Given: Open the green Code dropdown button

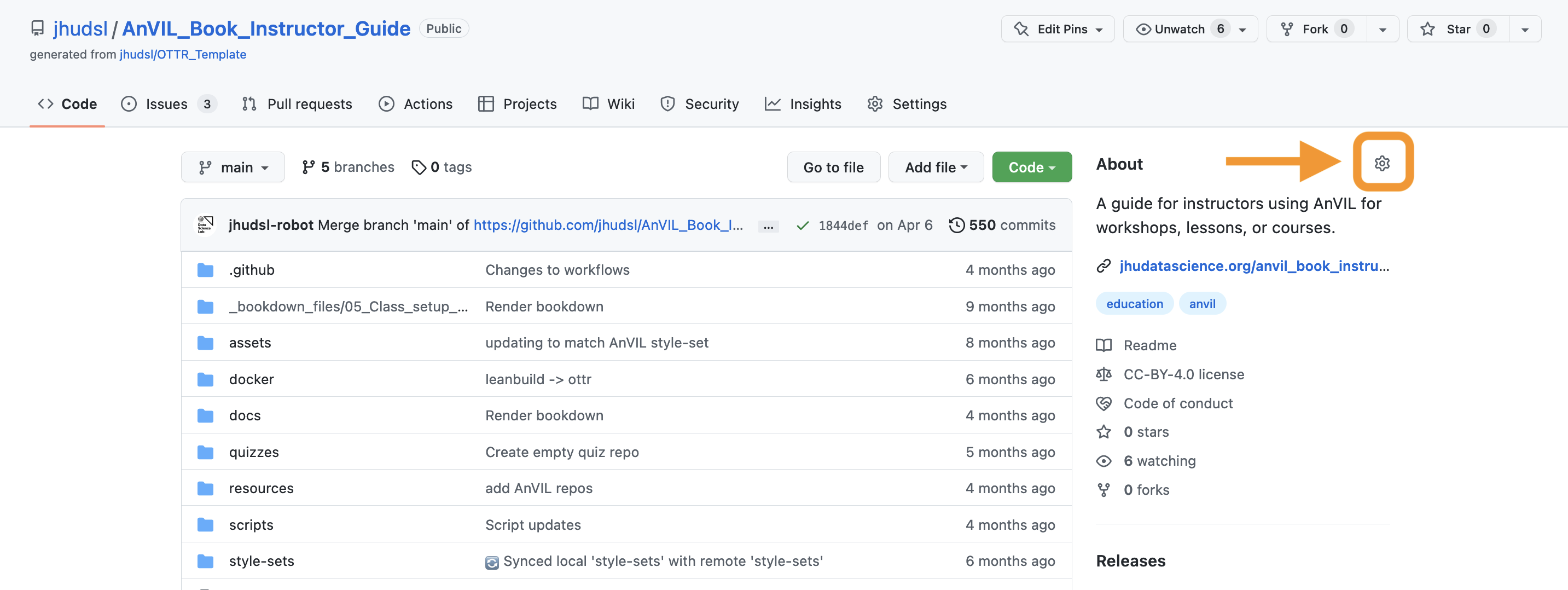Looking at the screenshot, I should (1032, 167).
